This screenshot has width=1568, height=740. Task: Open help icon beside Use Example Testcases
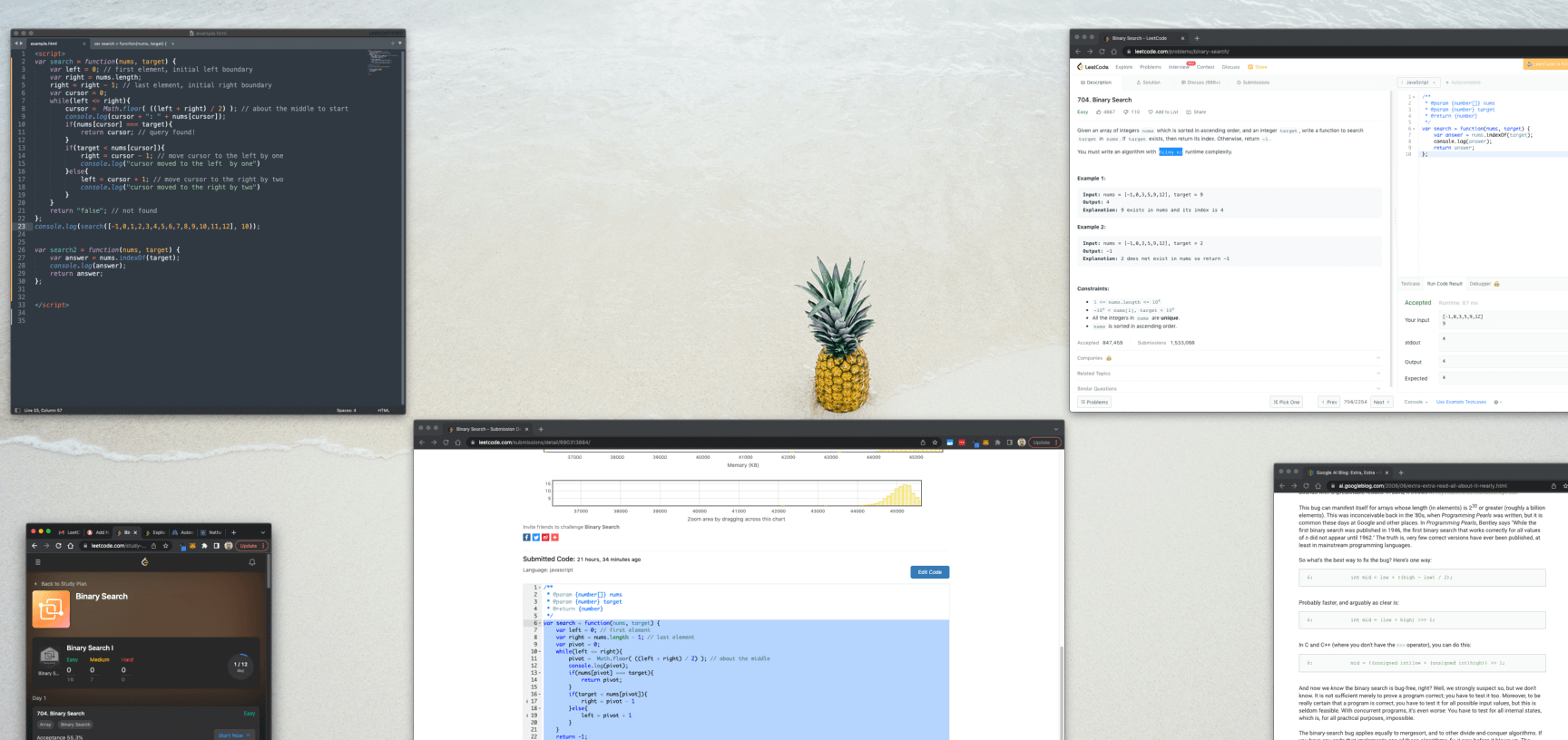pos(1496,402)
